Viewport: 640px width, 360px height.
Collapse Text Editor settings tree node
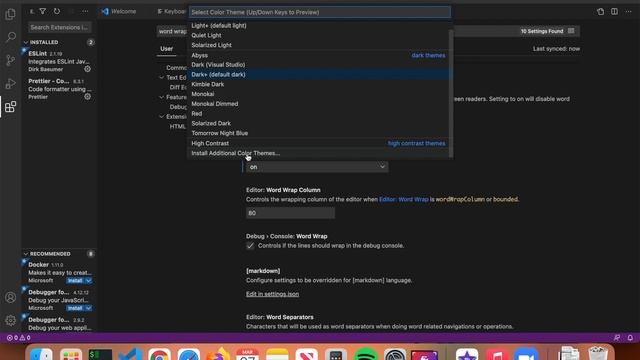coord(162,77)
